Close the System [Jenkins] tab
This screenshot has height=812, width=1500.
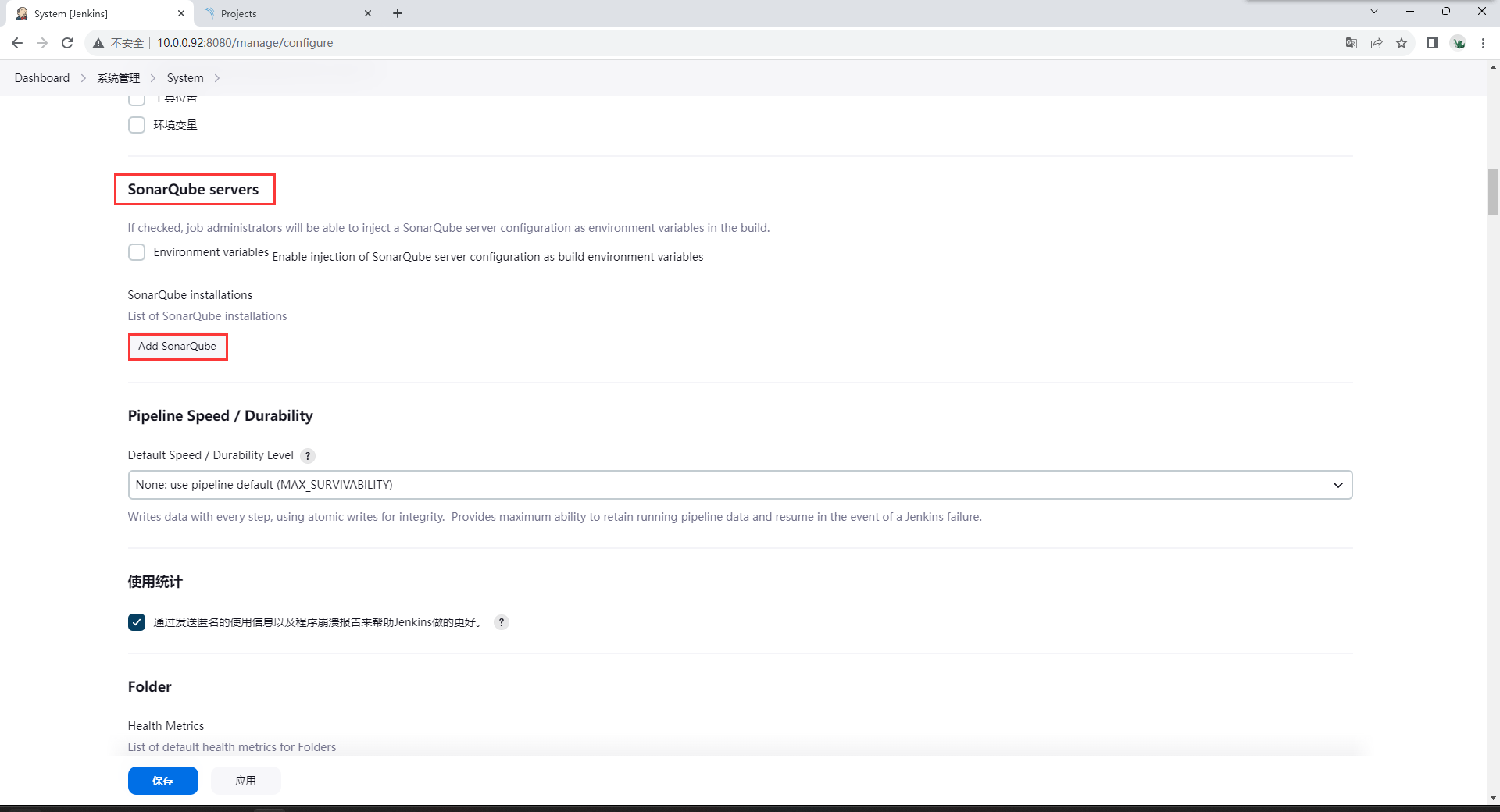[x=181, y=13]
